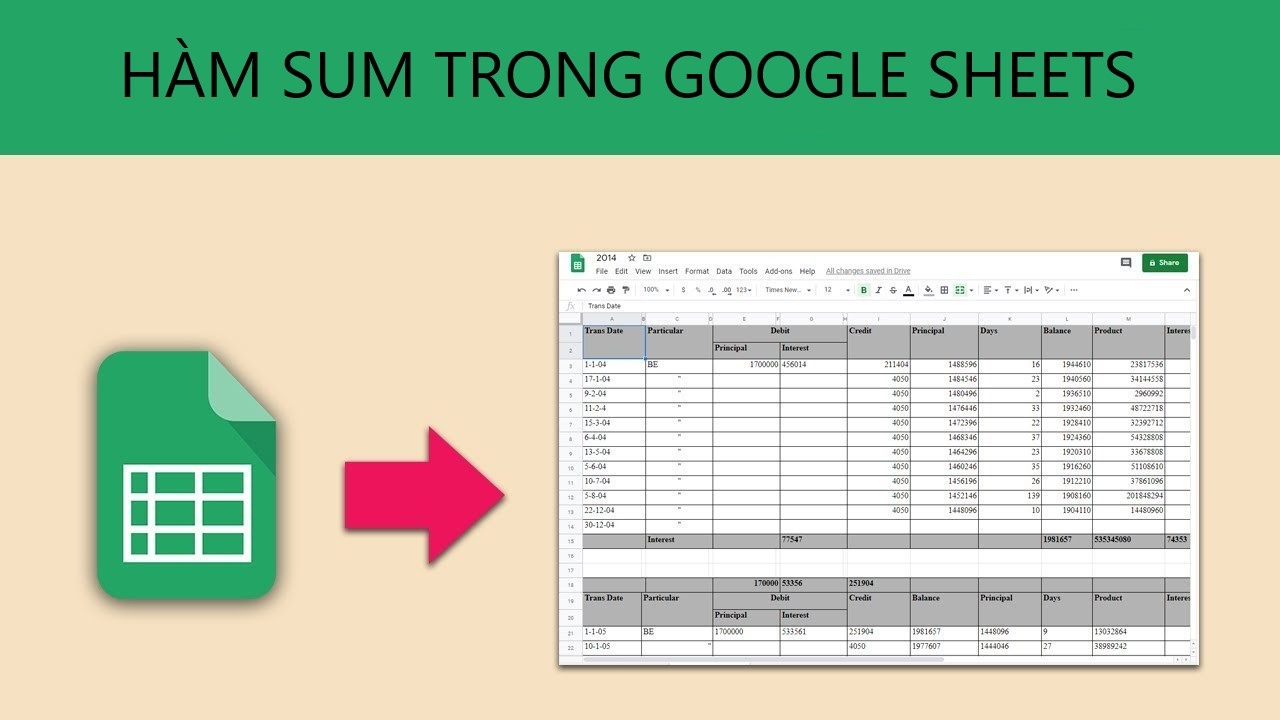1280x720 pixels.
Task: Open the Format menu
Action: (697, 271)
